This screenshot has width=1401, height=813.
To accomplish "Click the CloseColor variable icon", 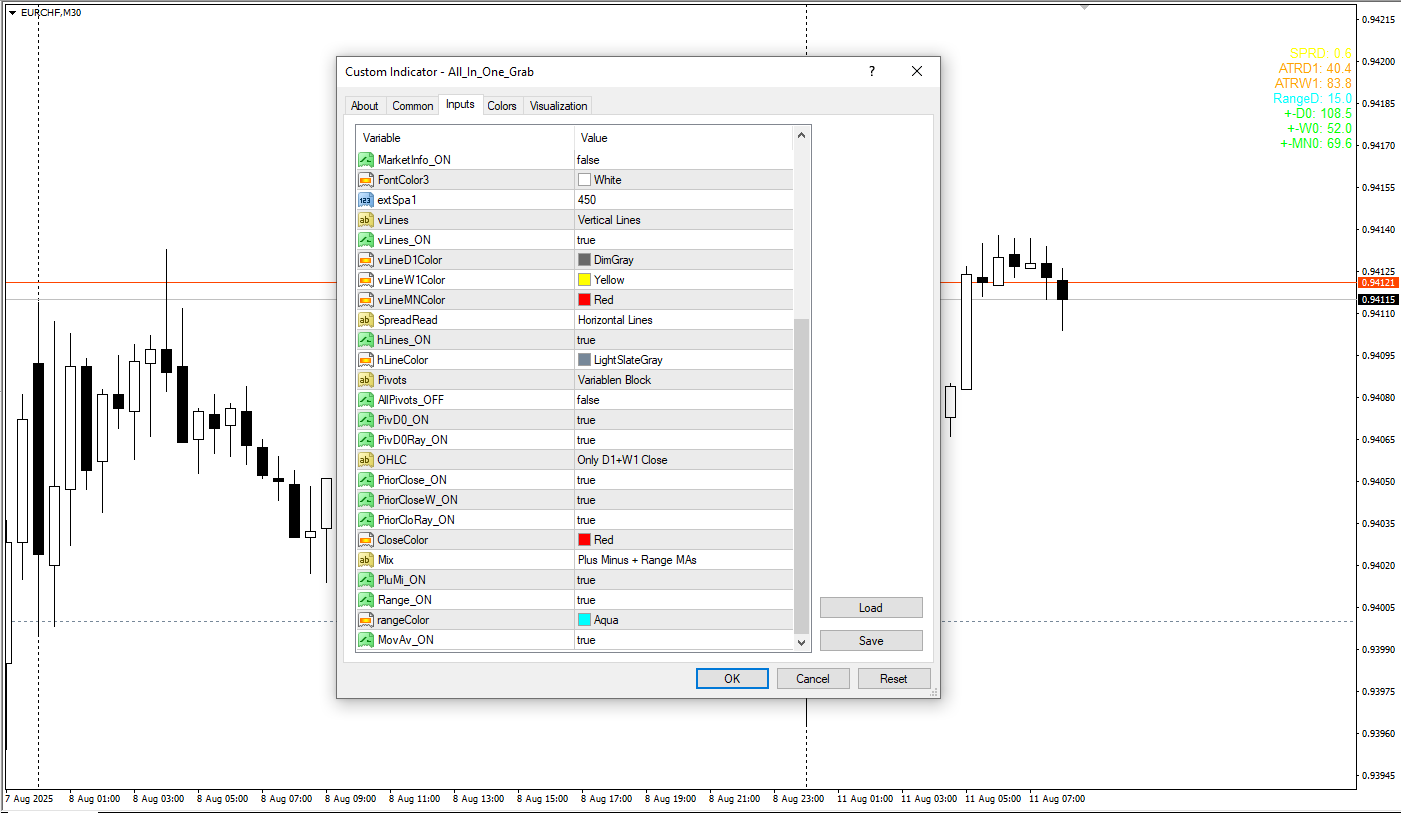I will coord(365,540).
